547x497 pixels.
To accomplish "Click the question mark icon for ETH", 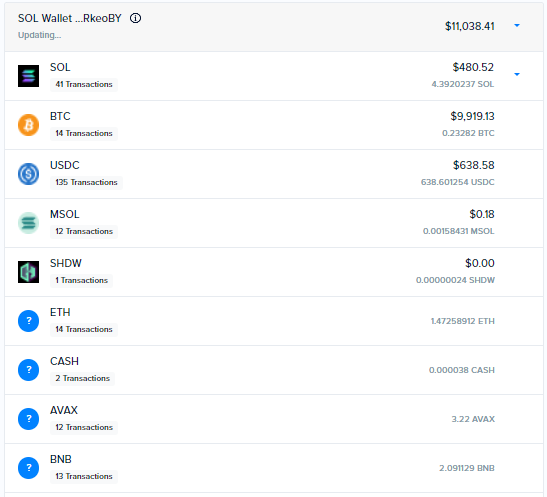I will (29, 321).
